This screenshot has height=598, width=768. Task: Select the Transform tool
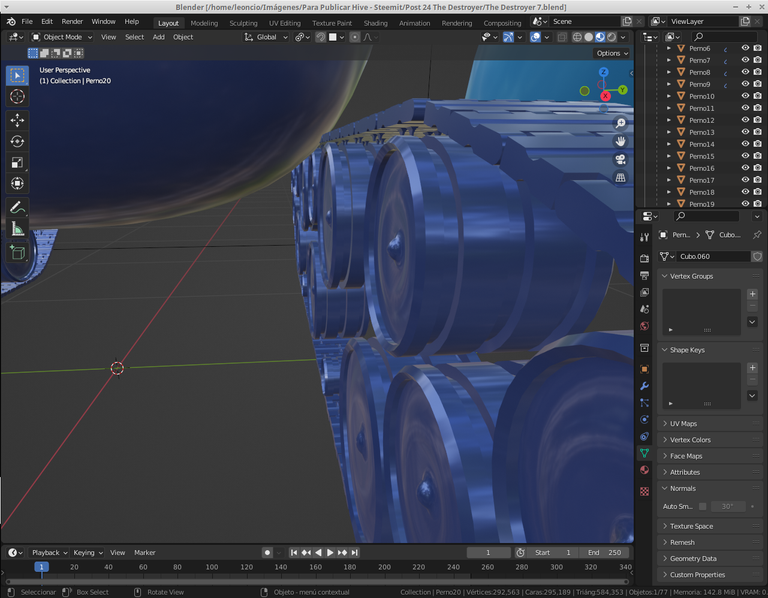coord(17,183)
